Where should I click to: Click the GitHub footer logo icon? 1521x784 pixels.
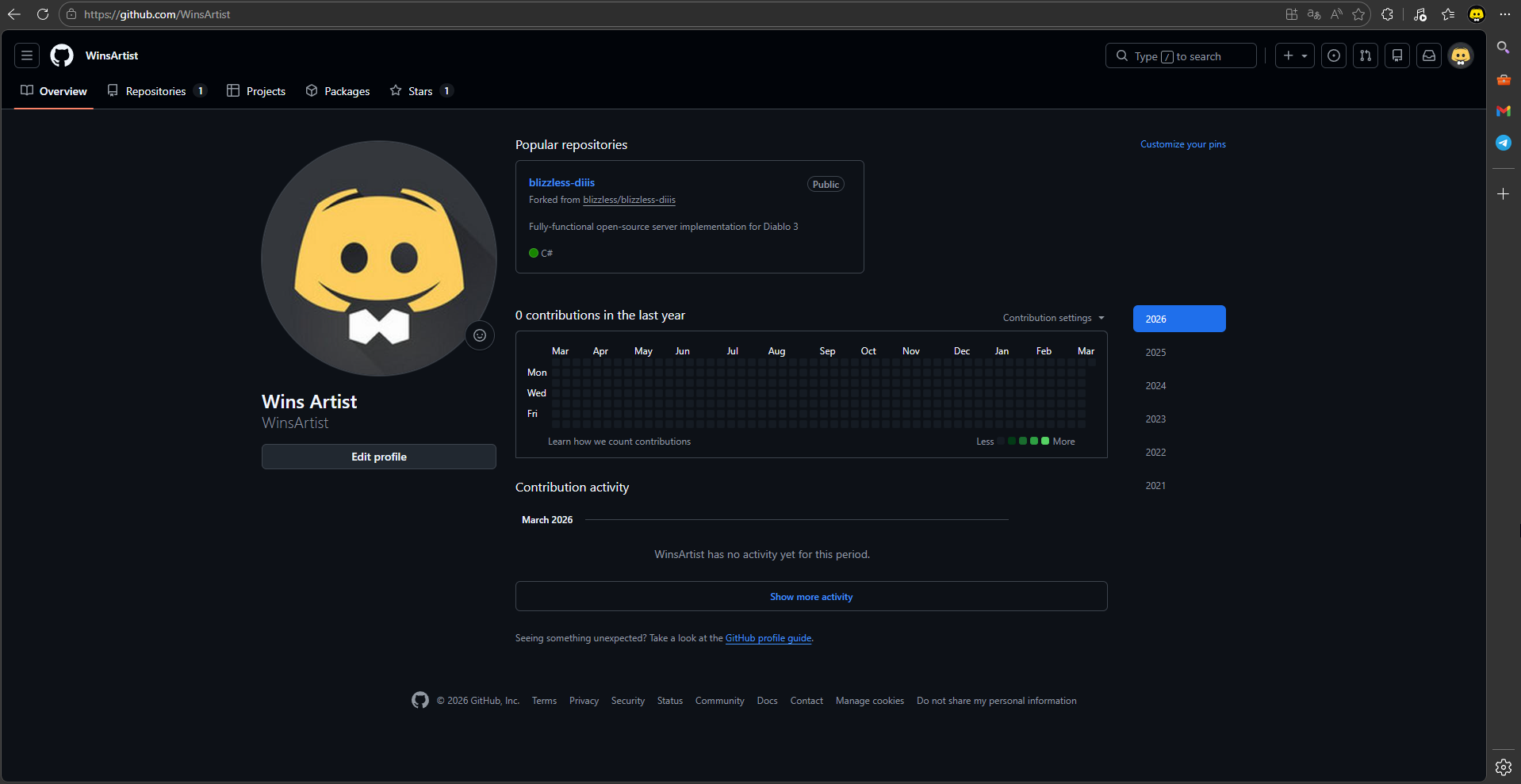(x=420, y=700)
